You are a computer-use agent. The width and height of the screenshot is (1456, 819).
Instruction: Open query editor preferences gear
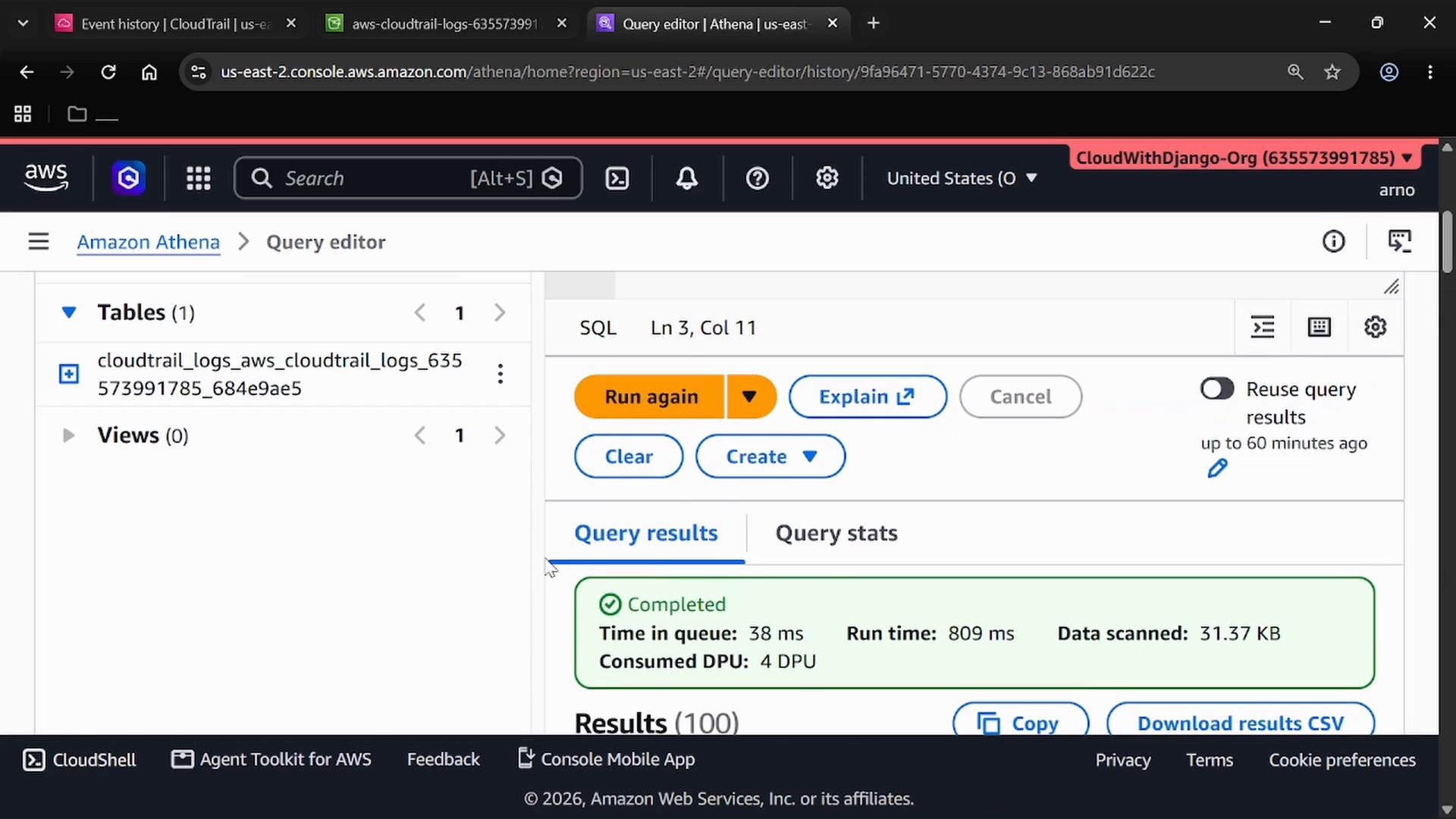tap(1376, 328)
